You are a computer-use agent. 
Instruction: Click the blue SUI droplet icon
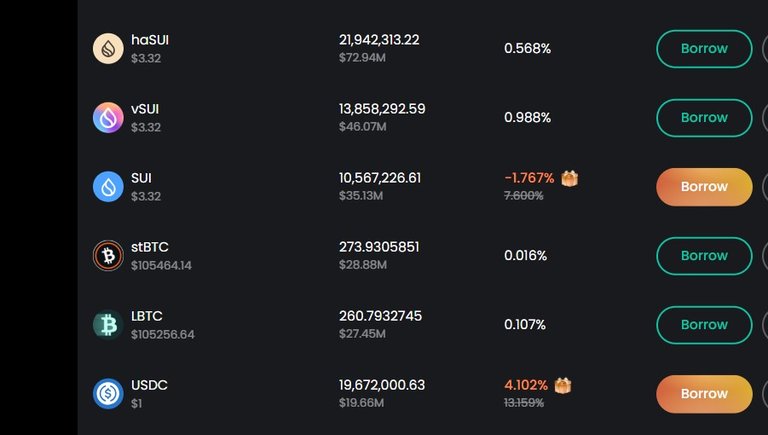click(x=108, y=187)
